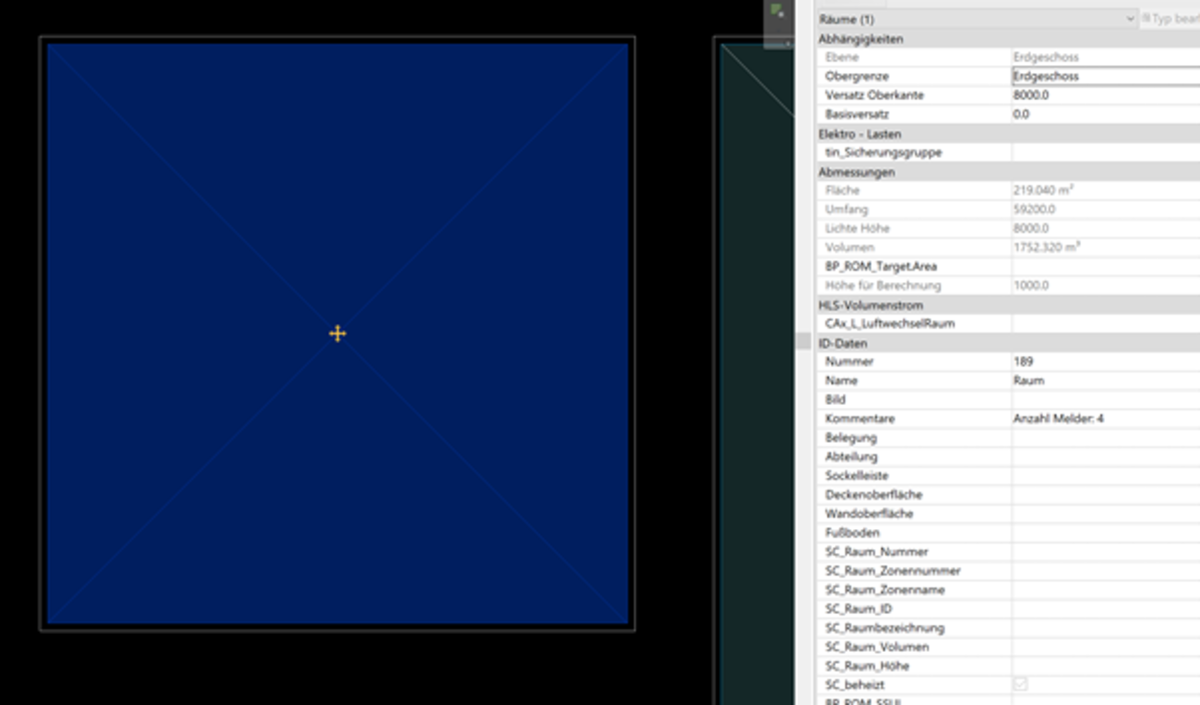
Task: Select the blue room in the drawing
Action: (200, 200)
